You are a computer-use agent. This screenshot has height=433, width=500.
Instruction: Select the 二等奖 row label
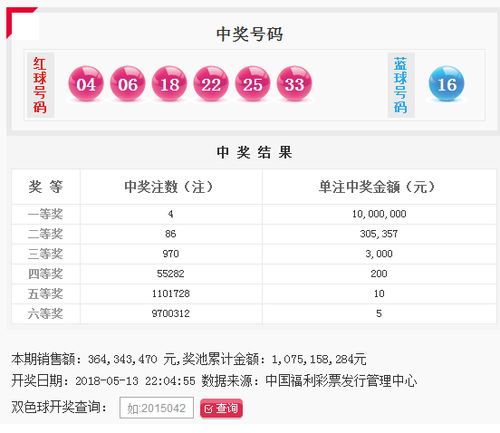(45, 234)
